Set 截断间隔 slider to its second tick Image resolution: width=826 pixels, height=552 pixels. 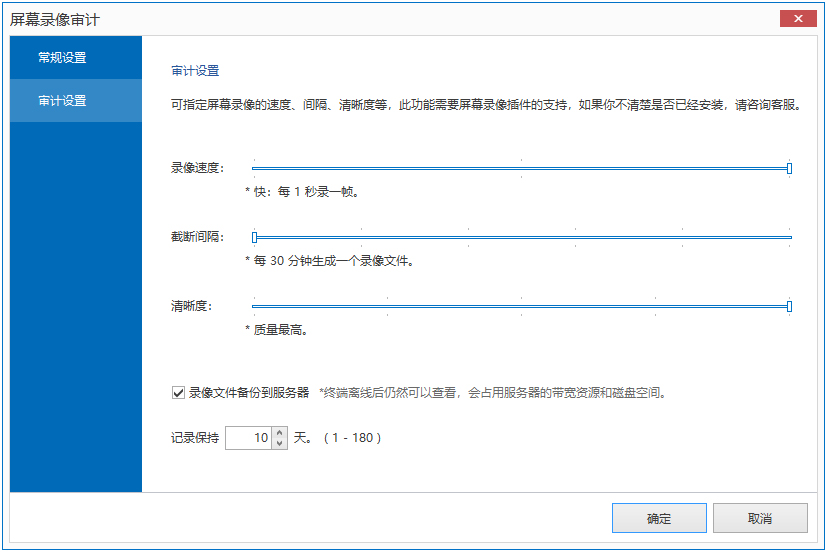(x=362, y=237)
